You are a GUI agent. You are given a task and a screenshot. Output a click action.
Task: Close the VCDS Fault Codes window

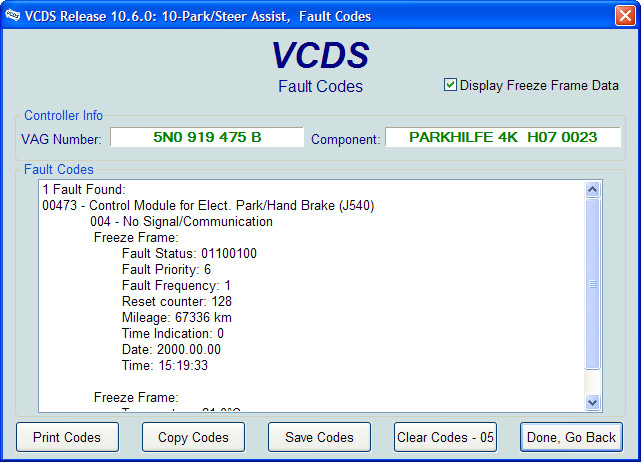coord(625,16)
